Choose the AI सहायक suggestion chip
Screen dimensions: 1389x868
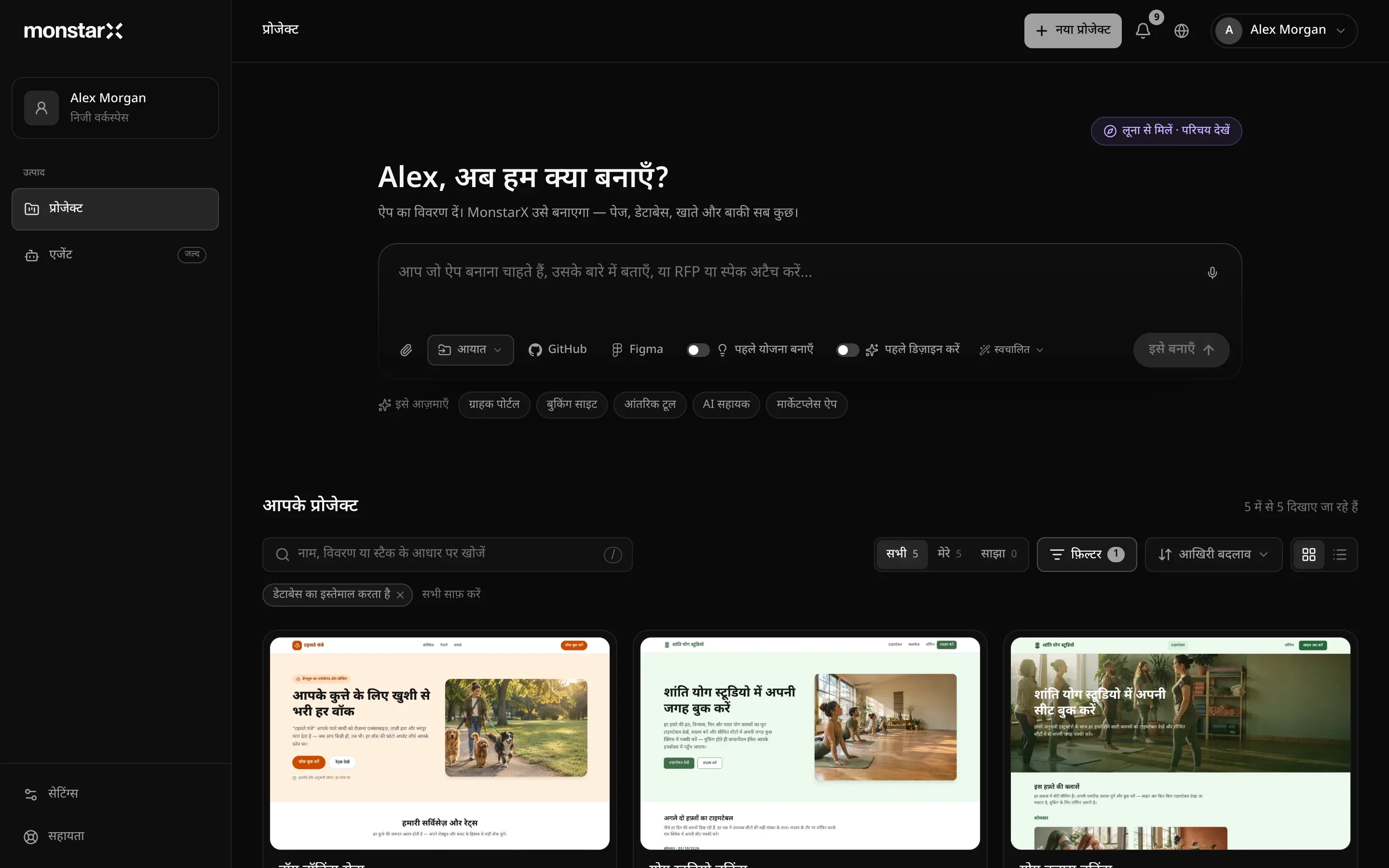[726, 405]
